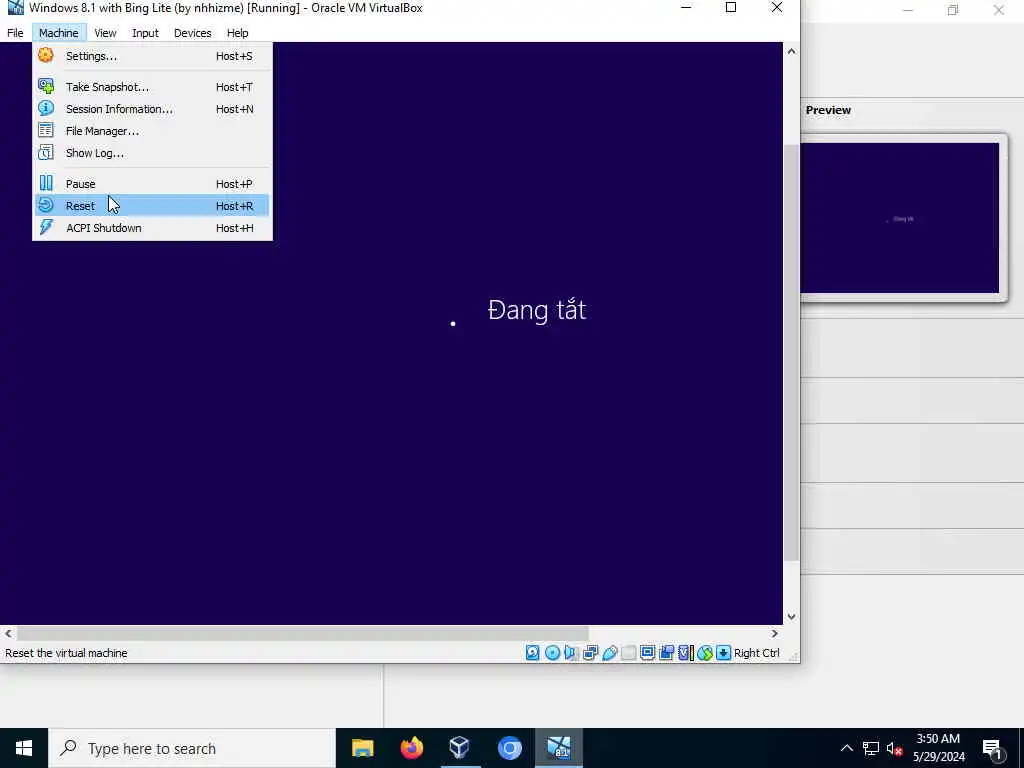The width and height of the screenshot is (1024, 768).
Task: Open the blue circle browser taskbar icon
Action: click(509, 748)
